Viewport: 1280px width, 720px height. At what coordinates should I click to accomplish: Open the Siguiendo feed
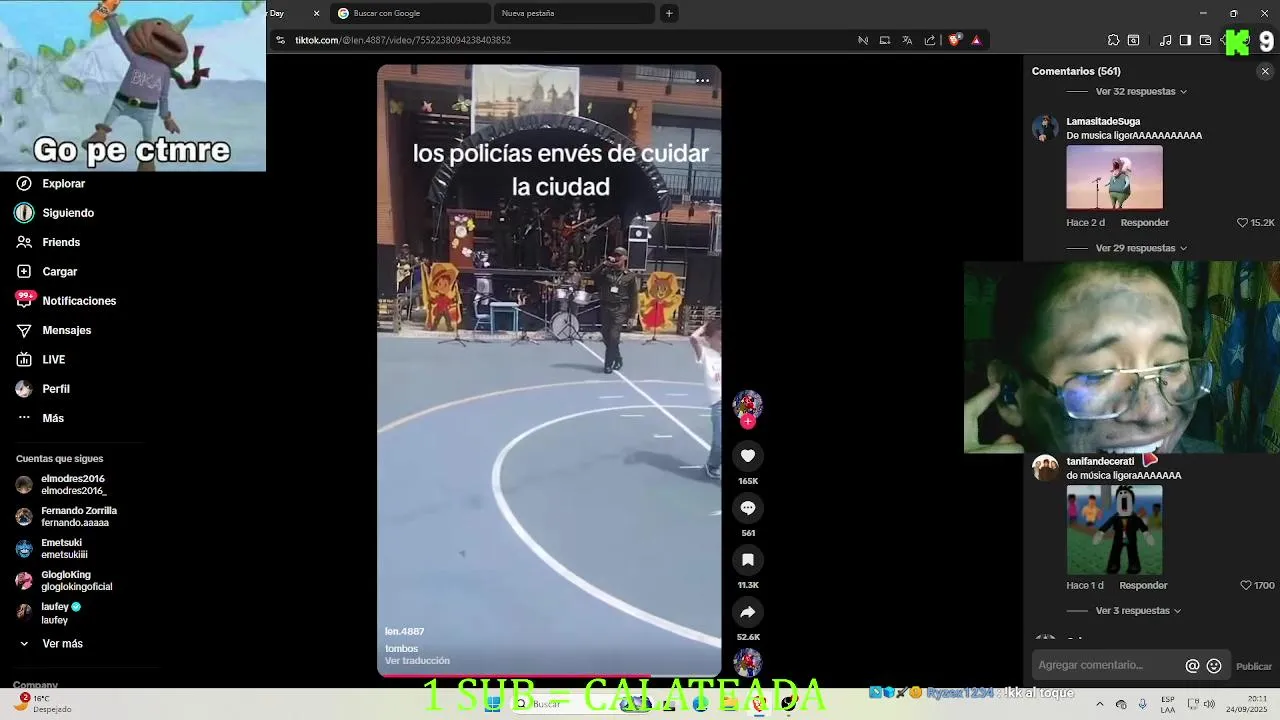pos(55,213)
